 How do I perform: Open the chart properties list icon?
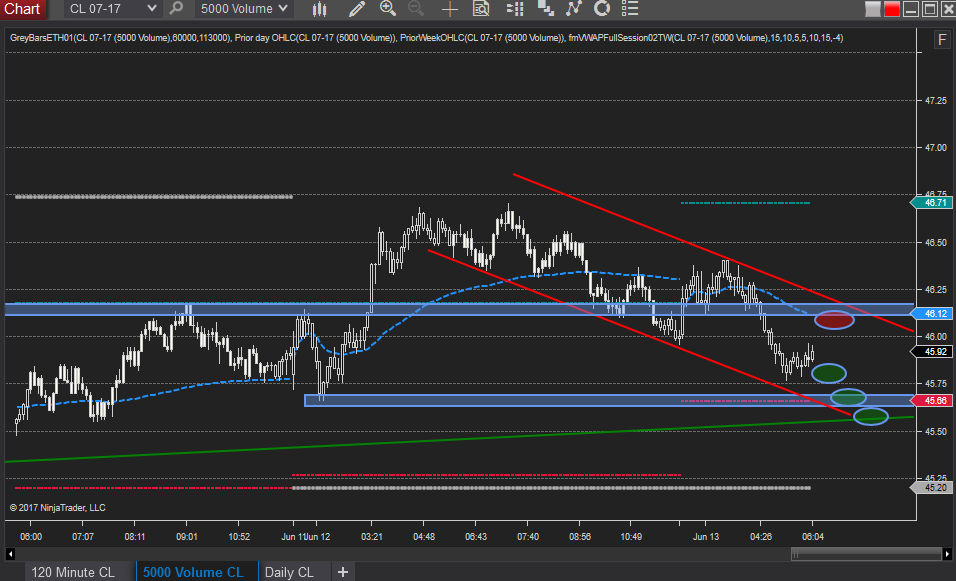click(630, 9)
